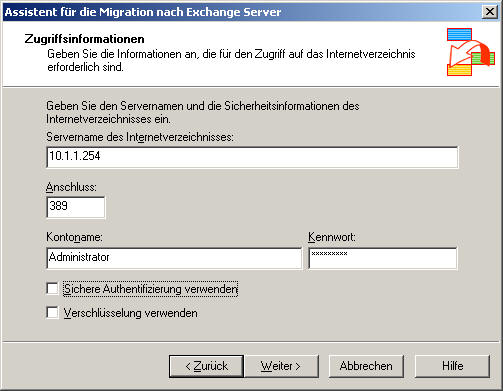Enable Sichere Authentifizierung verwenden checkbox
Screen dimensions: 503x391
pos(52,289)
